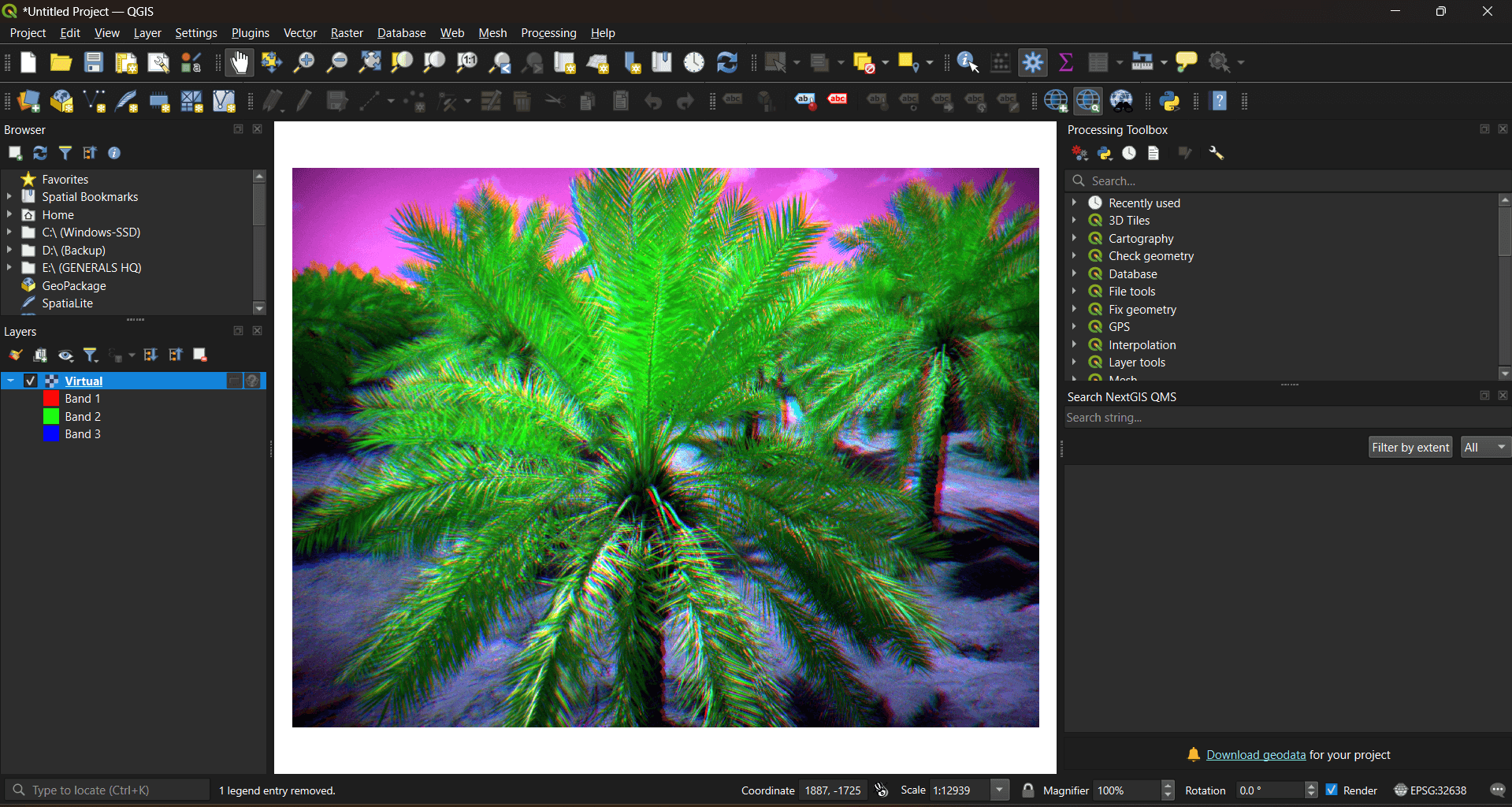
Task: Open the Python Console icon
Action: point(1171,101)
